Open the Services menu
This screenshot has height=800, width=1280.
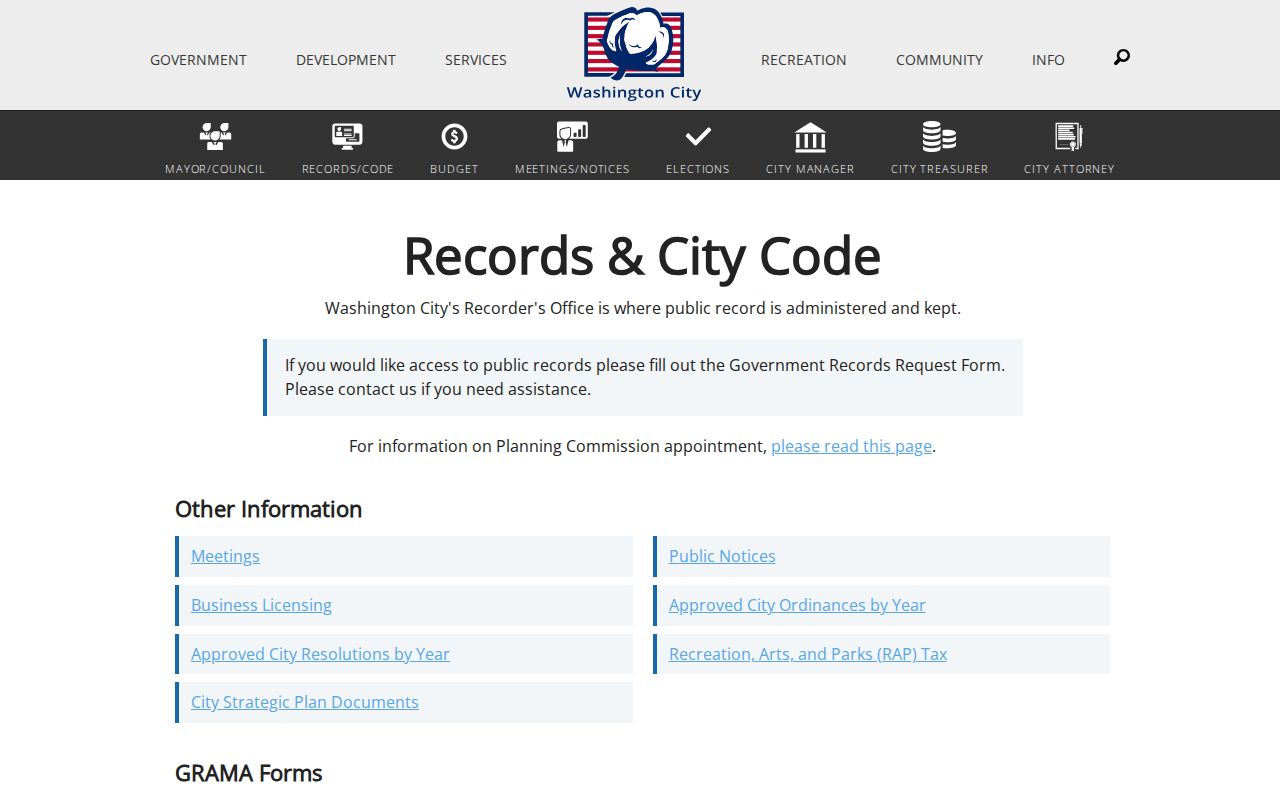click(476, 60)
